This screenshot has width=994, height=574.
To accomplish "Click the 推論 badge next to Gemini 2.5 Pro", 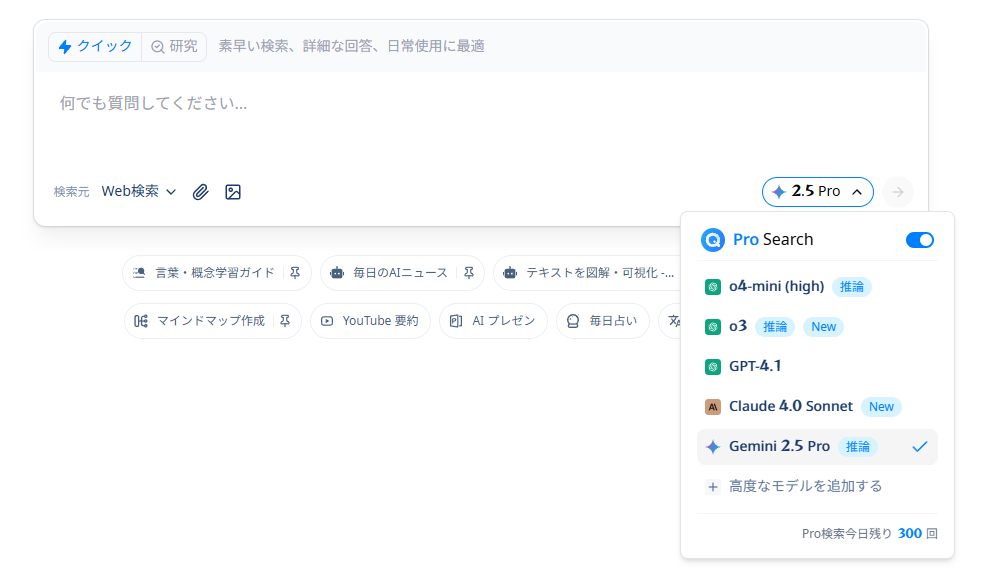I will click(858, 447).
